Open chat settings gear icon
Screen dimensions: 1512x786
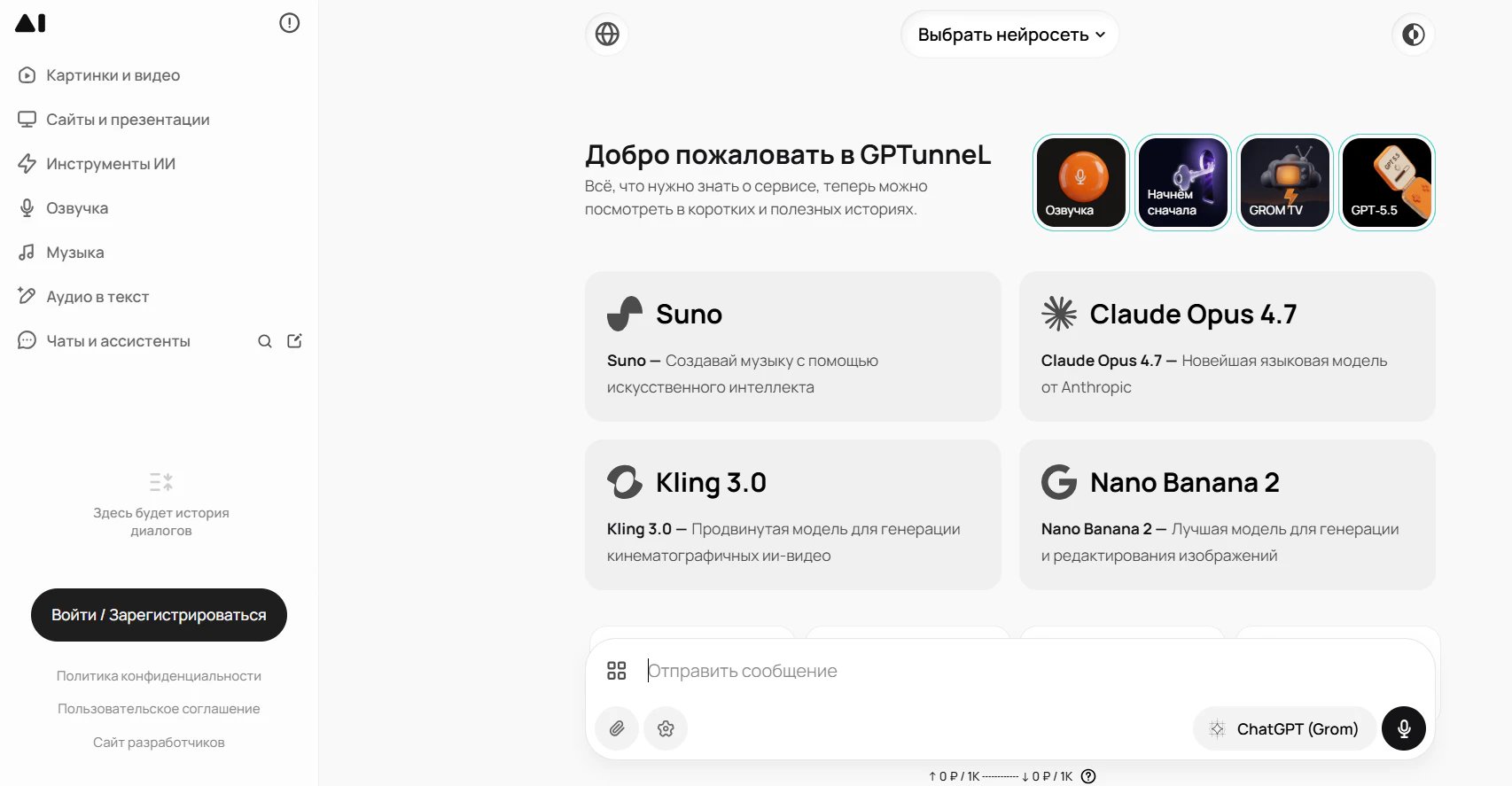pyautogui.click(x=666, y=728)
